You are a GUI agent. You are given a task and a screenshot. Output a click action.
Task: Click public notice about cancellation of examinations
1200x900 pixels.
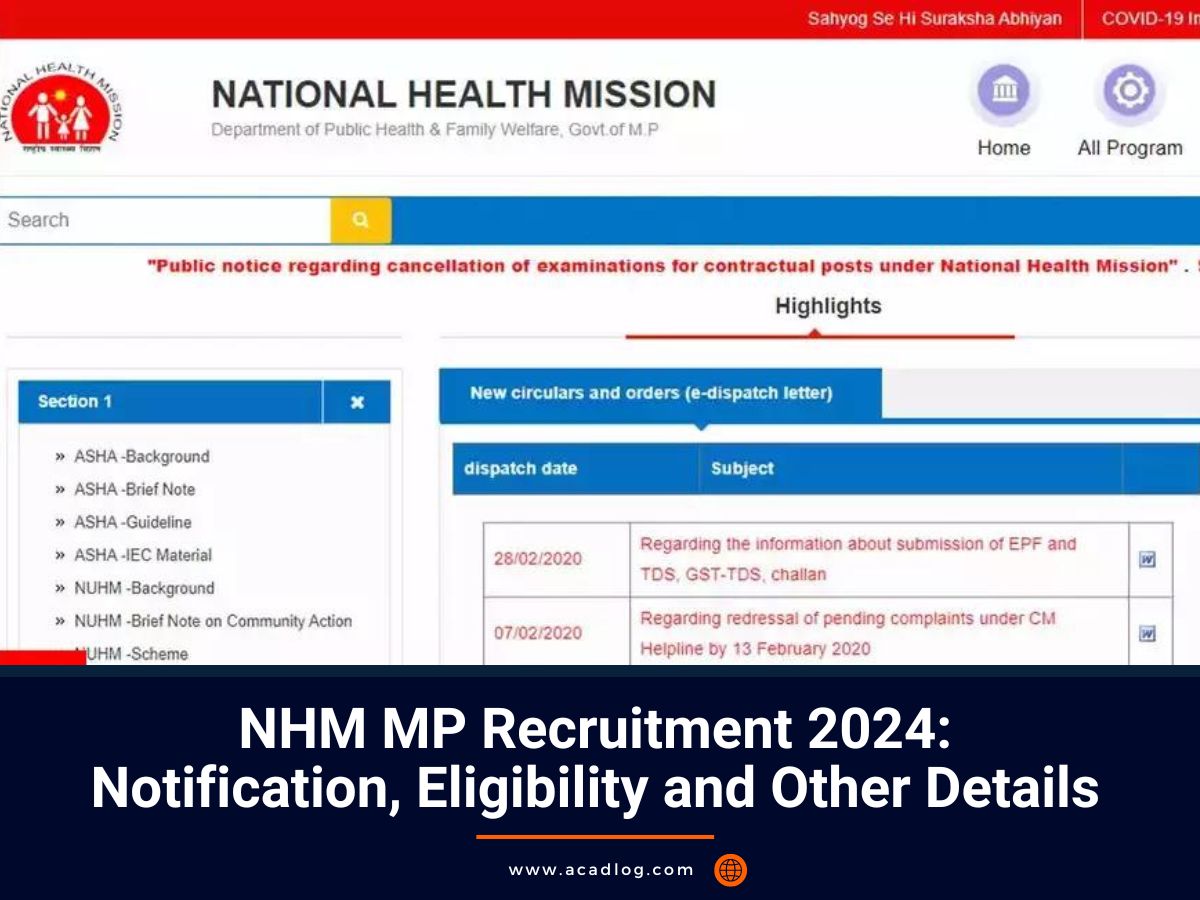664,267
